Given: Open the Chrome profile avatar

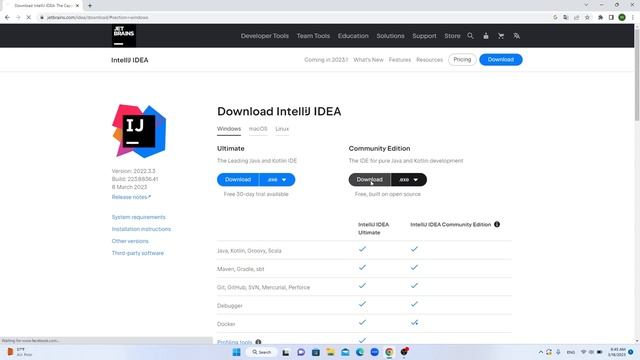Looking at the screenshot, I should [622, 18].
